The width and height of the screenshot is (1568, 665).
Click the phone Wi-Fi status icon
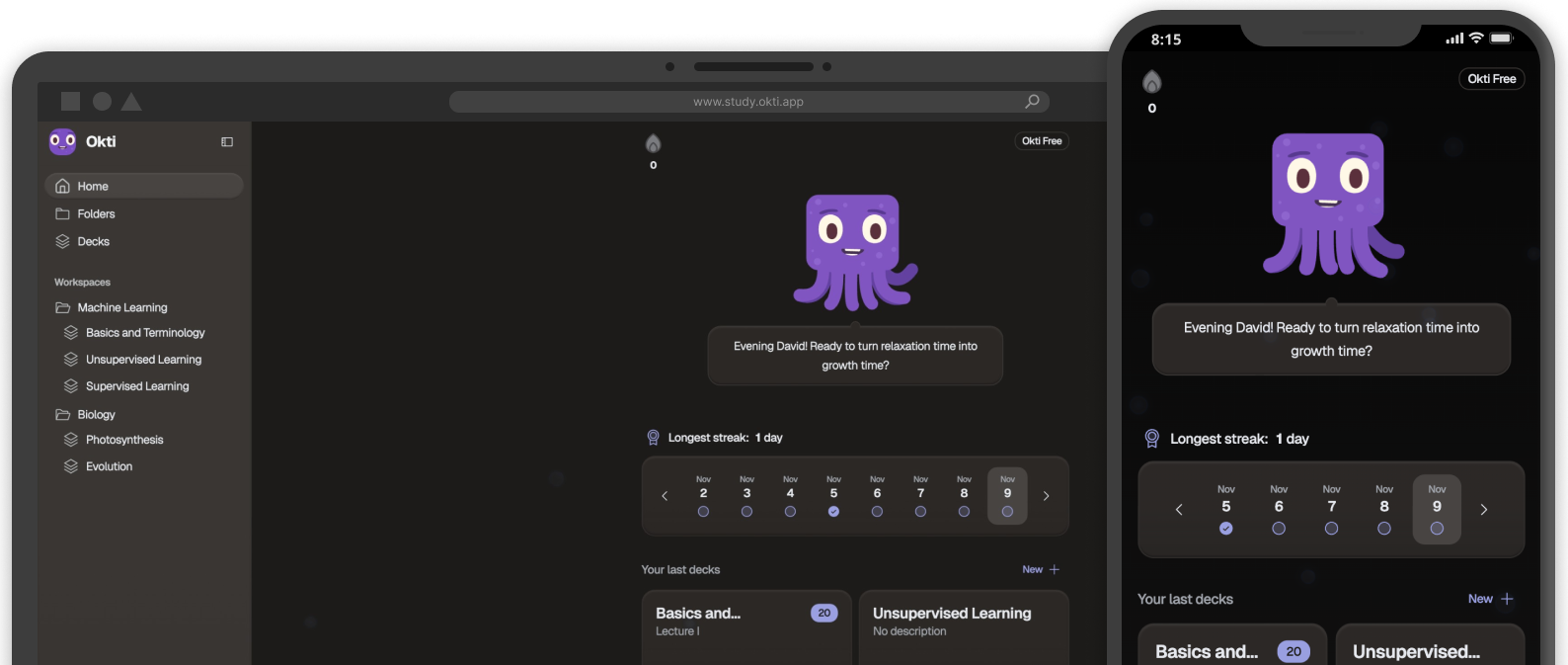coord(1476,39)
